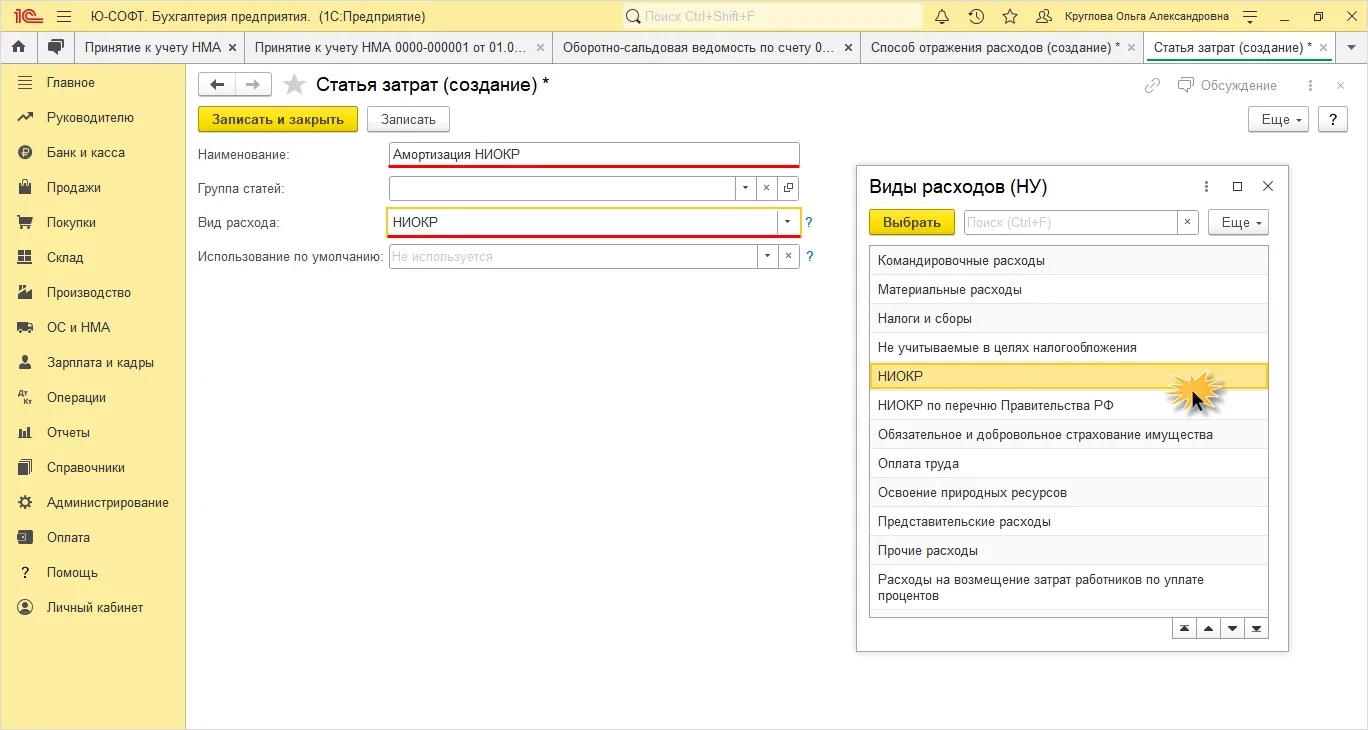Open the Еще menu of the form
Image resolution: width=1368 pixels, height=730 pixels.
click(x=1279, y=119)
